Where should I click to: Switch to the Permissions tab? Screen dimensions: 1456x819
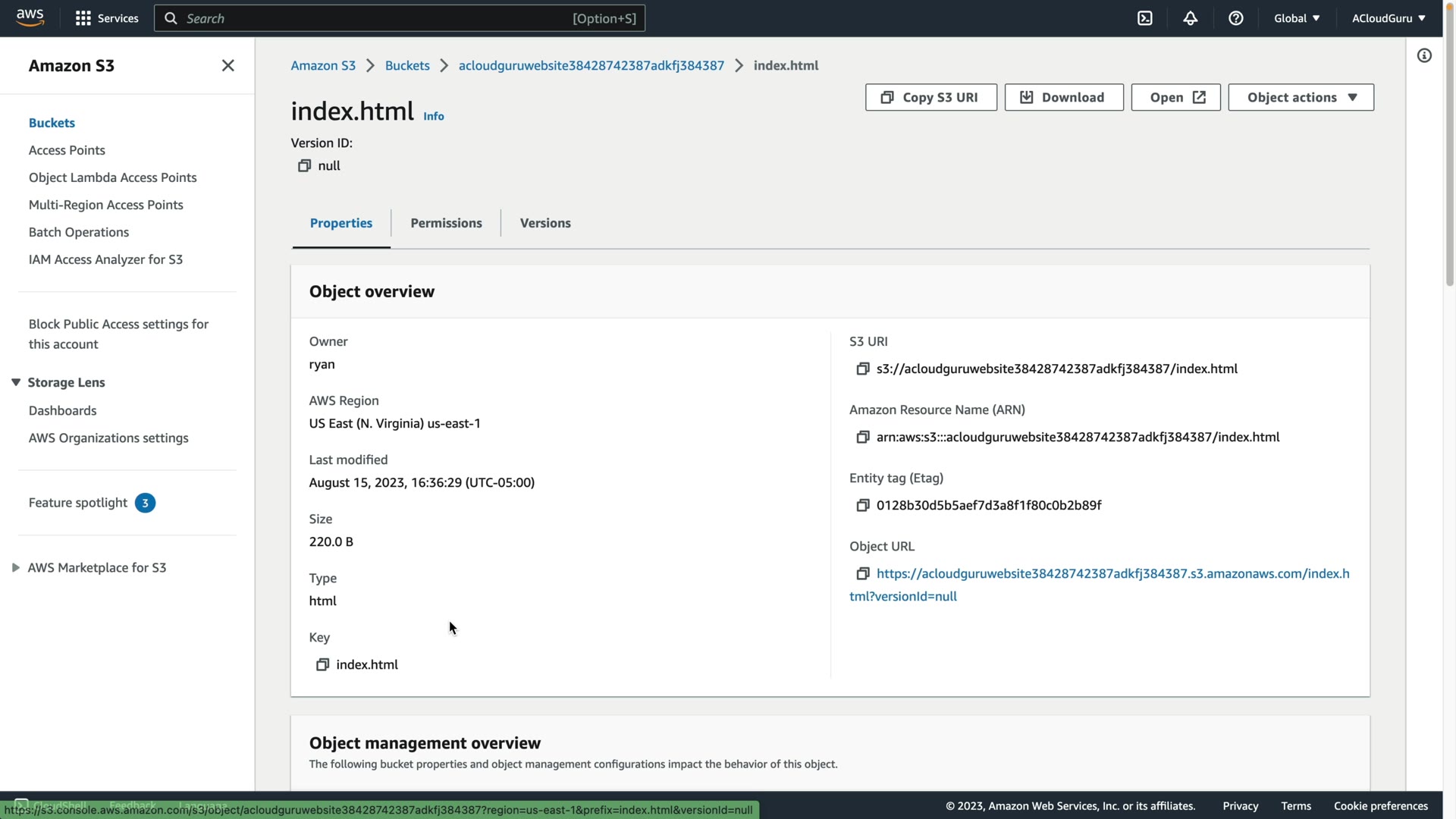pos(446,223)
